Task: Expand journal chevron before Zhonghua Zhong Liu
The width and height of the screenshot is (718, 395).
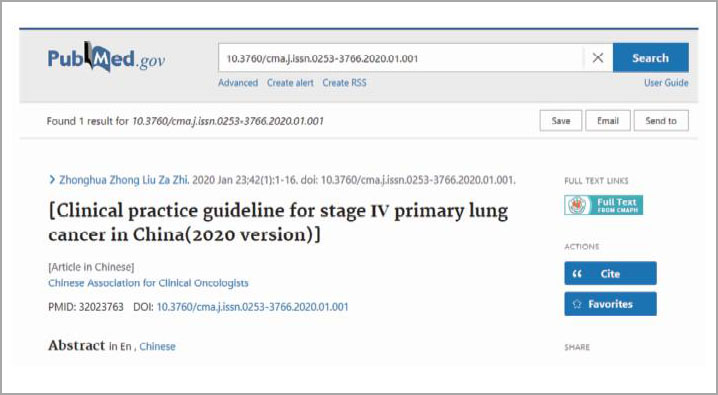Action: pyautogui.click(x=52, y=180)
